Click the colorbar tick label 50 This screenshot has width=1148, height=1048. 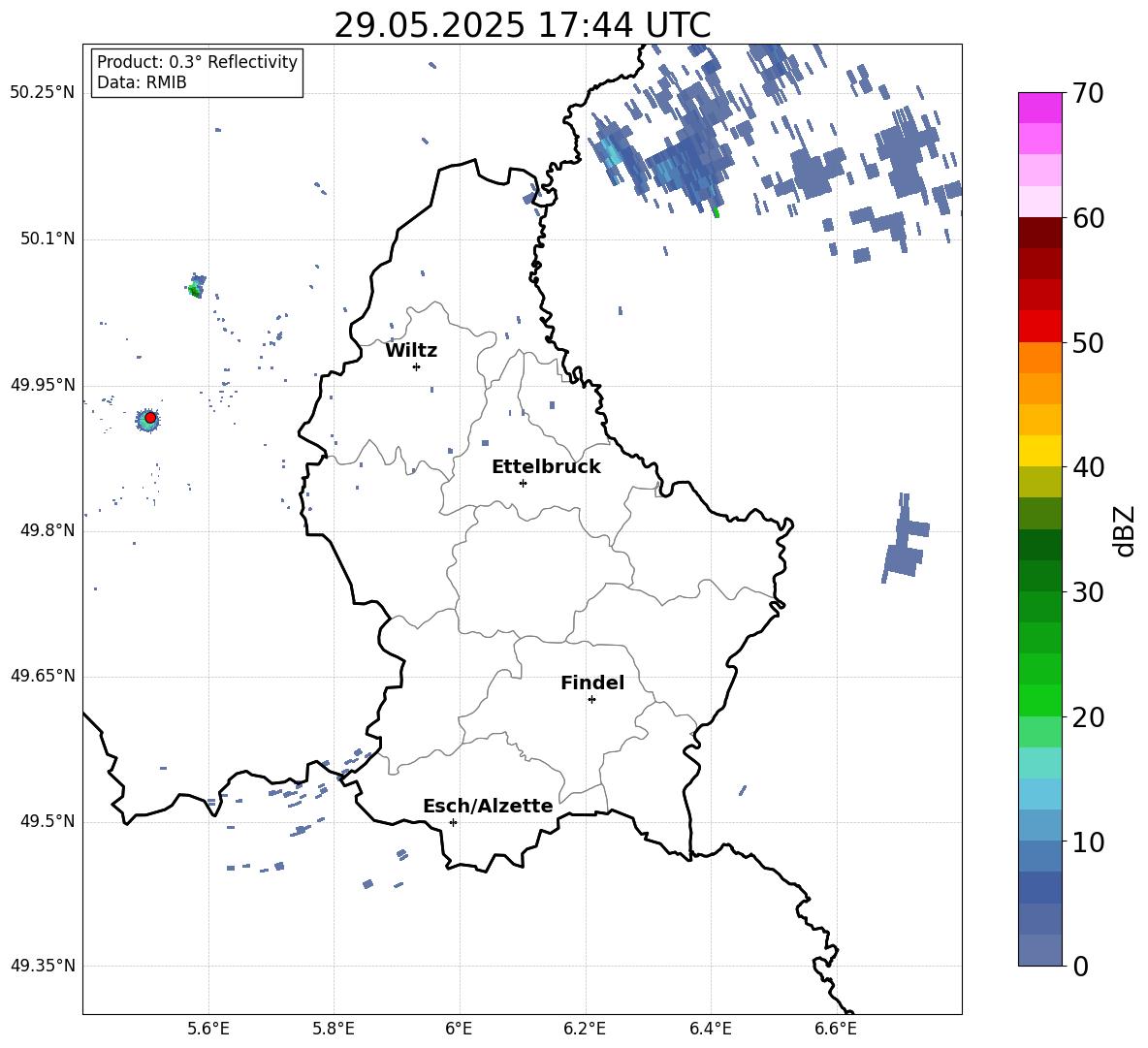coord(1088,343)
